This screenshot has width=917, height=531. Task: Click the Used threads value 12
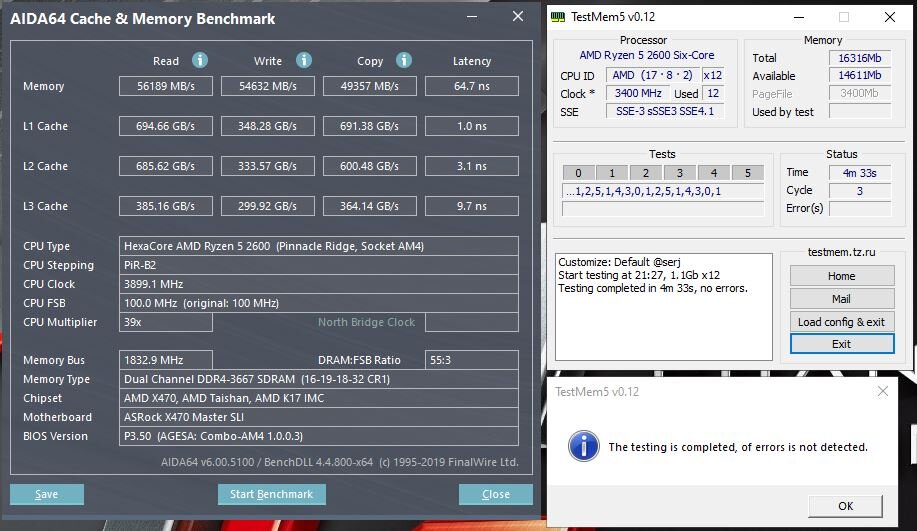coord(712,94)
